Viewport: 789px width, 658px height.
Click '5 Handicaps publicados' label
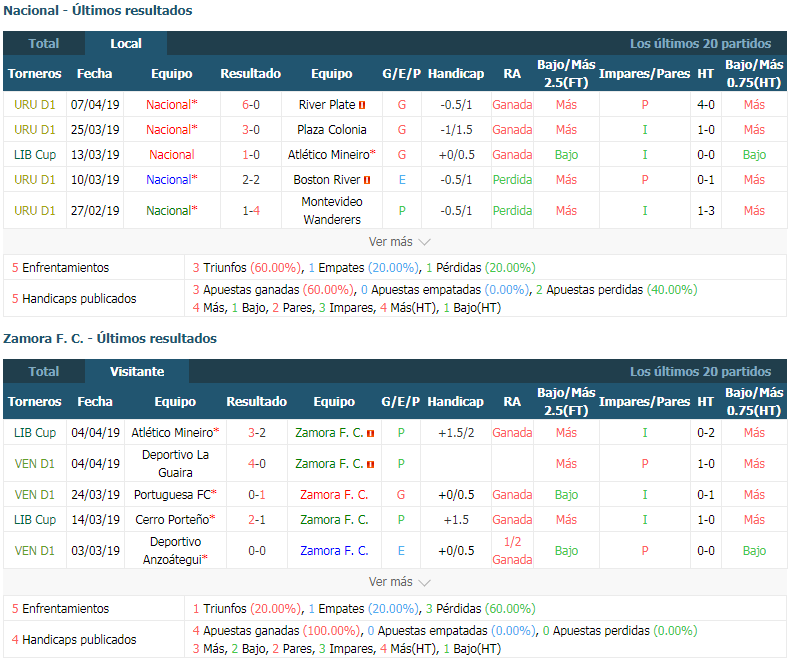[74, 299]
